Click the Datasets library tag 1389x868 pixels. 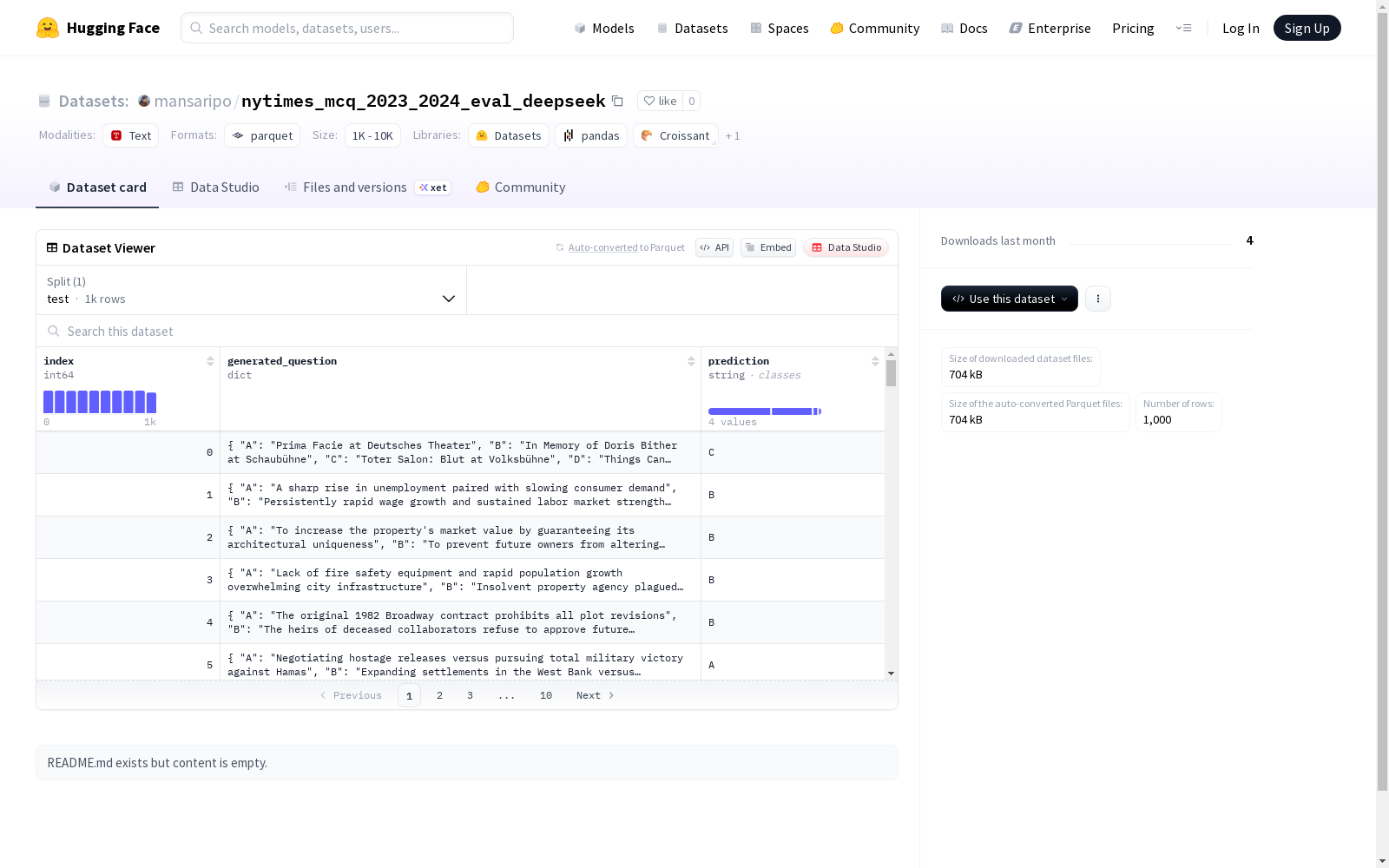tap(509, 135)
